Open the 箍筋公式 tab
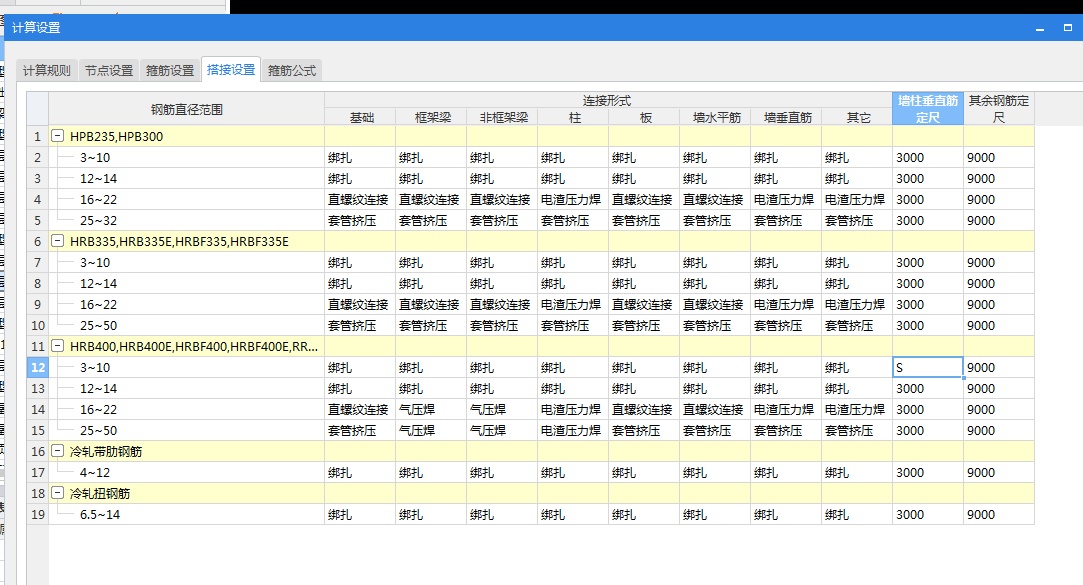1083x585 pixels. coord(291,70)
